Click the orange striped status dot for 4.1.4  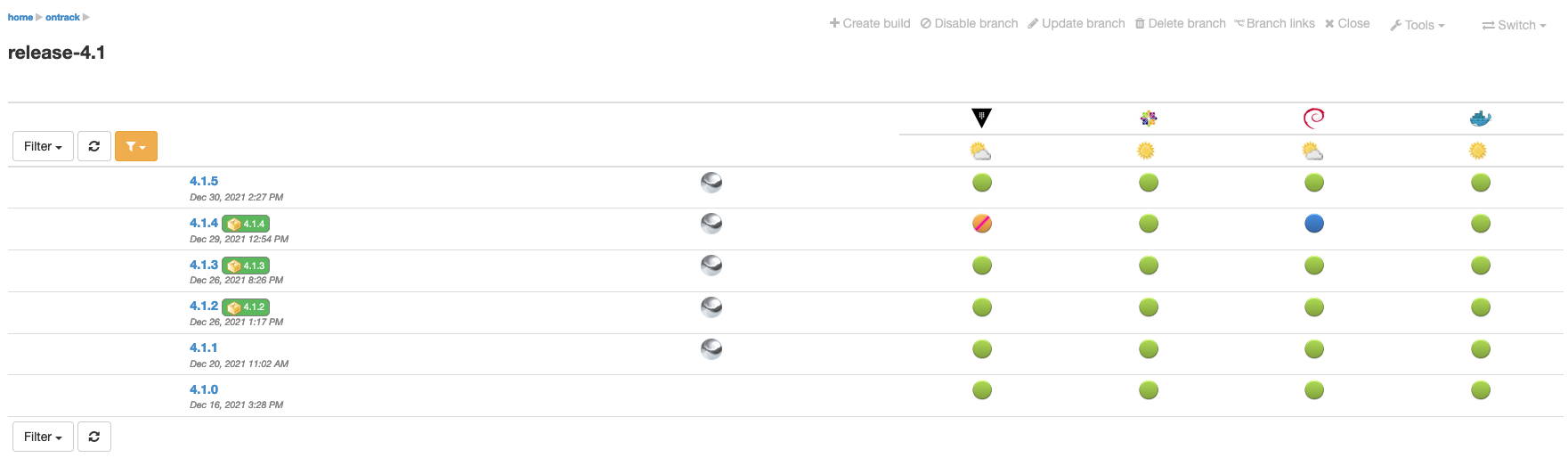(x=982, y=224)
